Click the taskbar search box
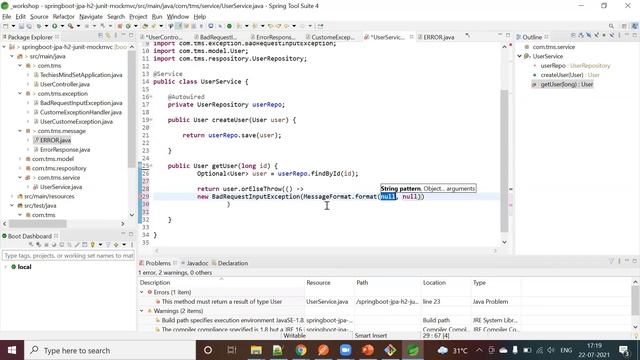The image size is (640, 360). tap(110, 350)
